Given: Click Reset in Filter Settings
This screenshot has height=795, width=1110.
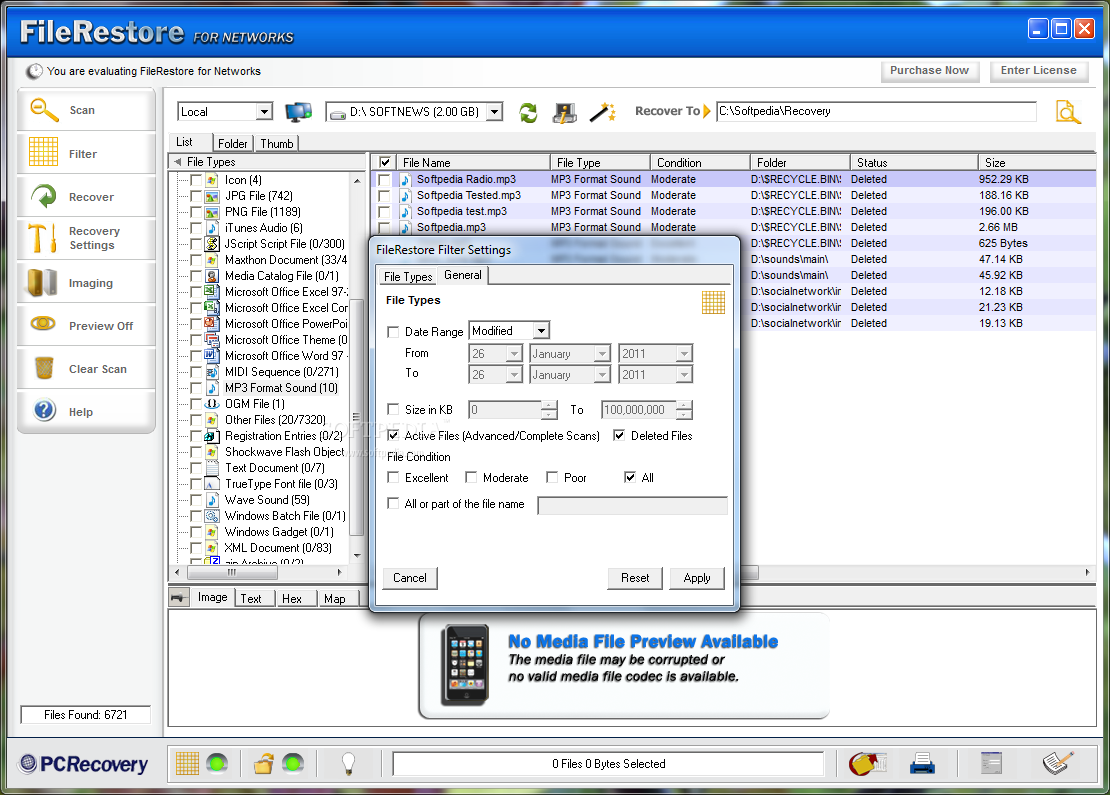Looking at the screenshot, I should 635,578.
